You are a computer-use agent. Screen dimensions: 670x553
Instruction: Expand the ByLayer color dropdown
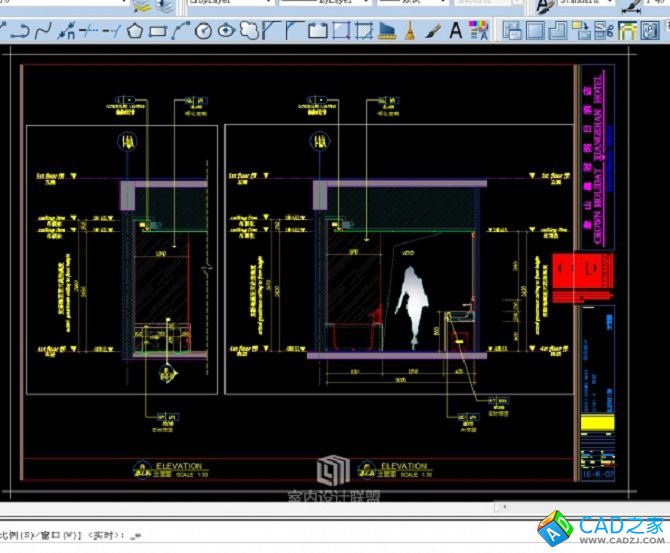pos(267,4)
